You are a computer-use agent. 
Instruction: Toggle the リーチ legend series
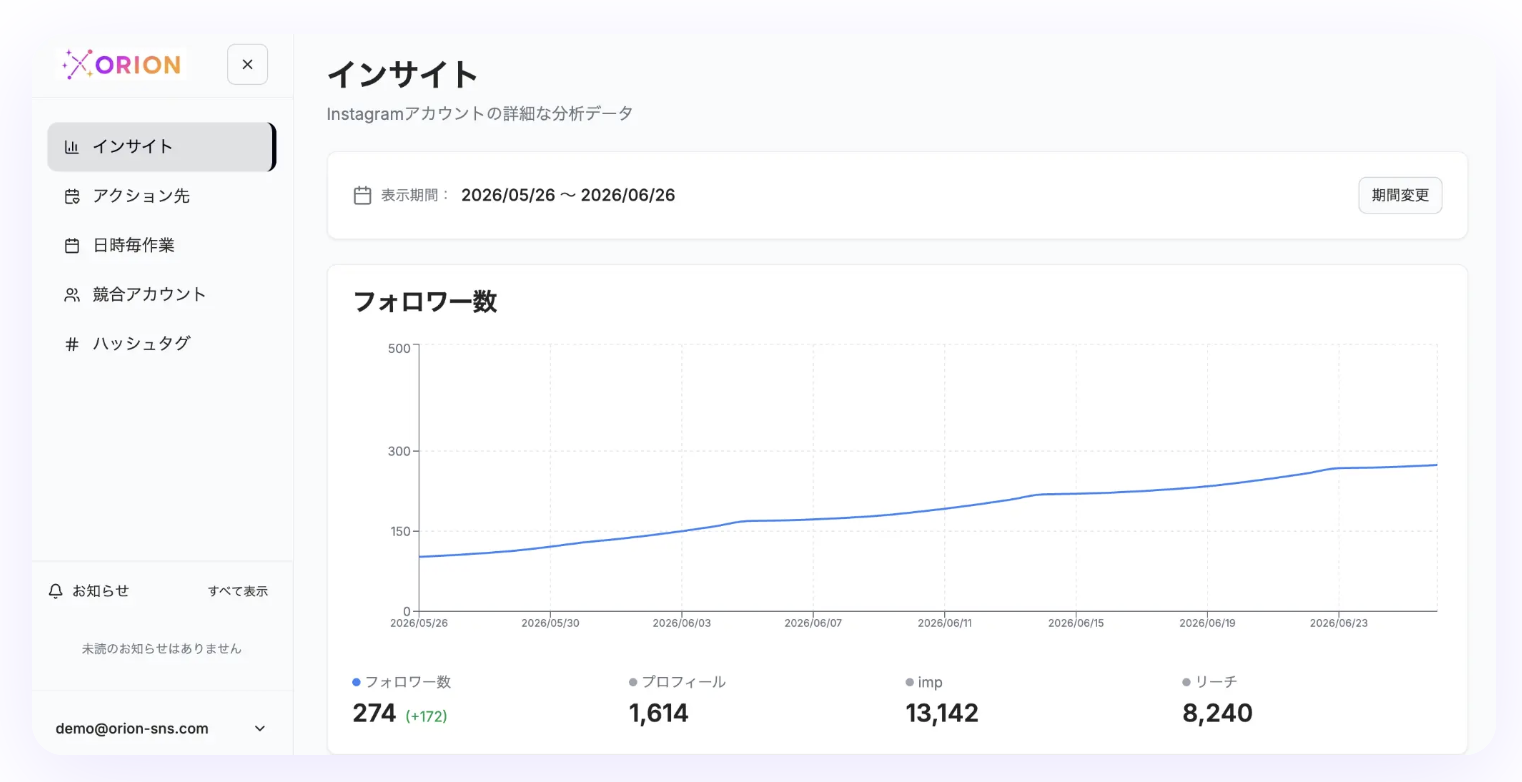pos(1210,682)
